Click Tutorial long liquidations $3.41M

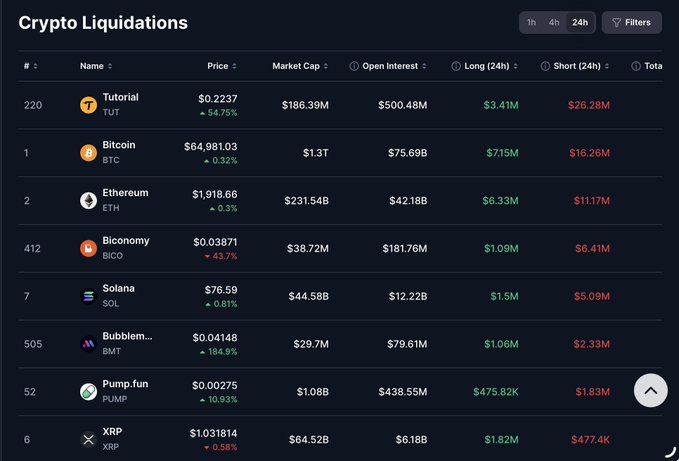pos(501,105)
